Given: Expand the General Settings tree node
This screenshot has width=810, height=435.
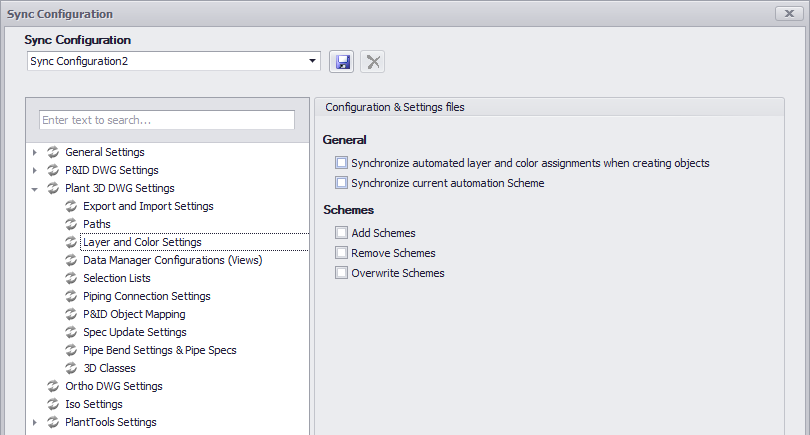Looking at the screenshot, I should tap(35, 152).
